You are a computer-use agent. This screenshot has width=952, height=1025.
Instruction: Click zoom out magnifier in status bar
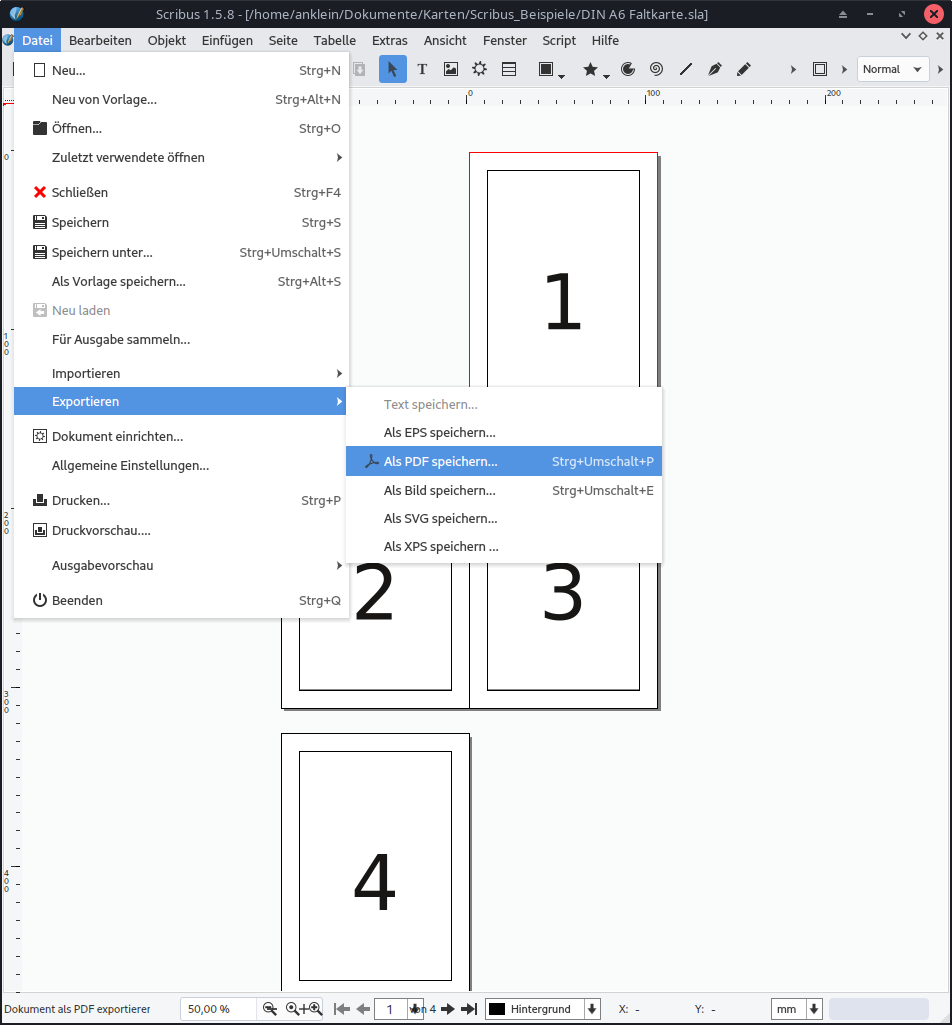point(270,1009)
